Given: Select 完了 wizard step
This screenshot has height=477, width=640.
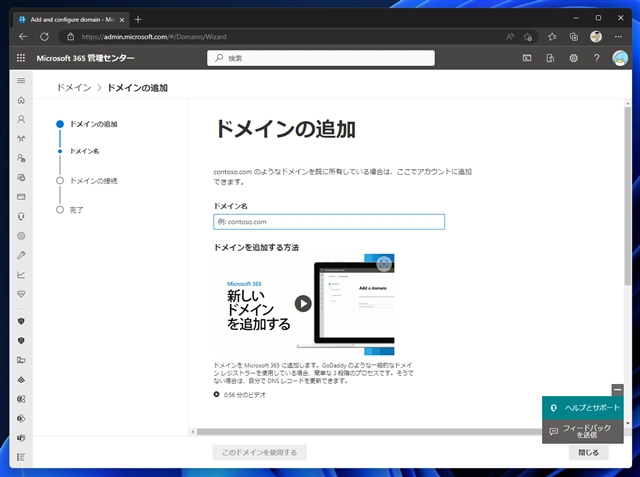Looking at the screenshot, I should click(x=76, y=210).
